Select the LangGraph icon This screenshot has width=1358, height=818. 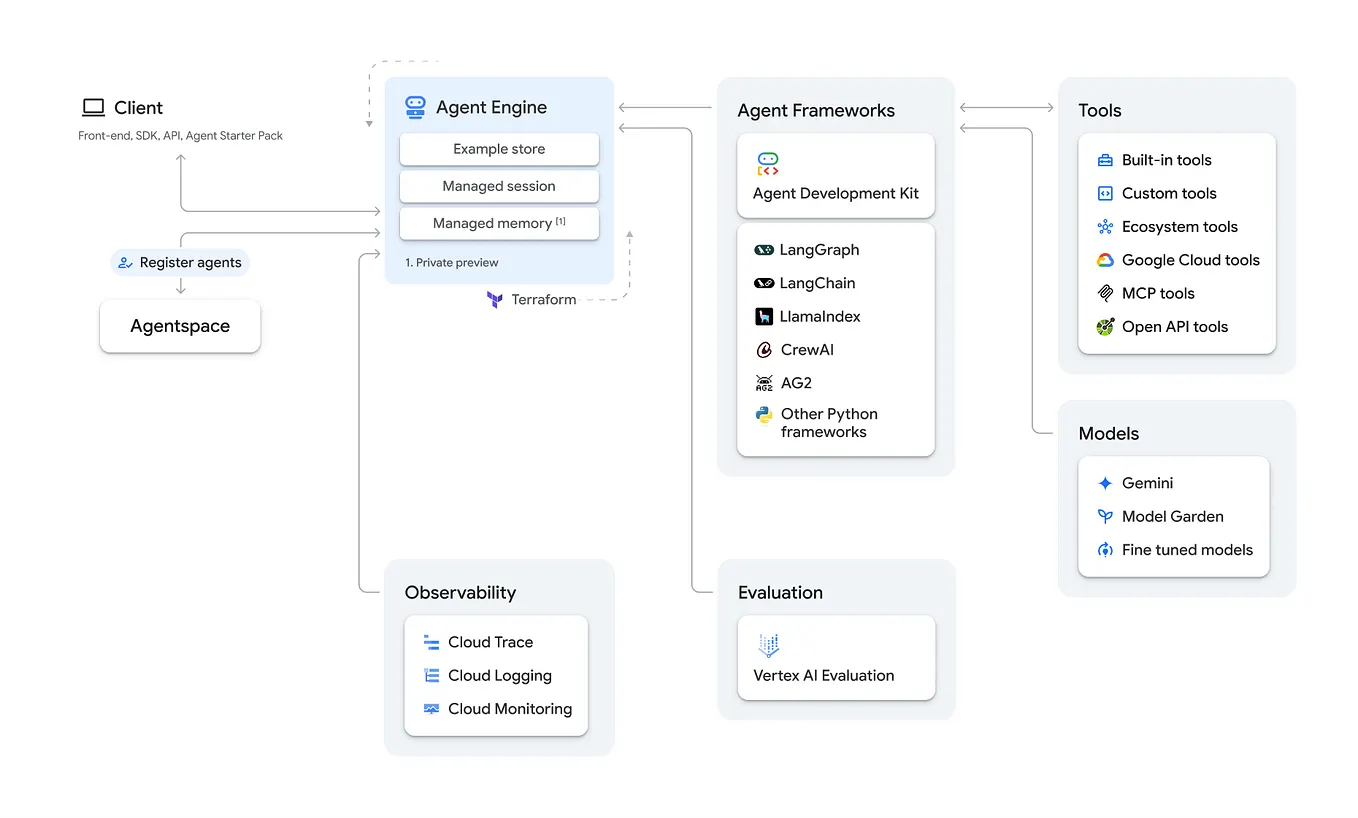pyautogui.click(x=765, y=249)
